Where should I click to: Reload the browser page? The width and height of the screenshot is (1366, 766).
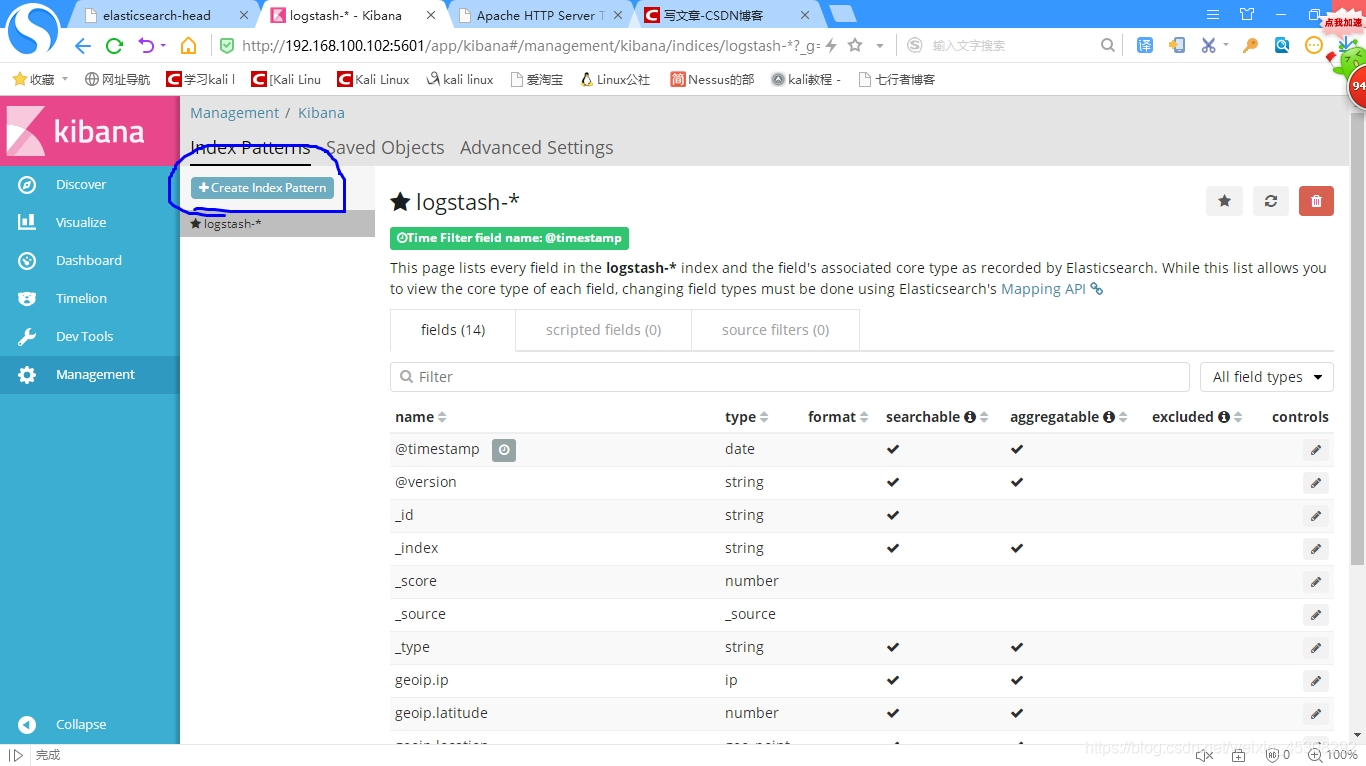(114, 46)
